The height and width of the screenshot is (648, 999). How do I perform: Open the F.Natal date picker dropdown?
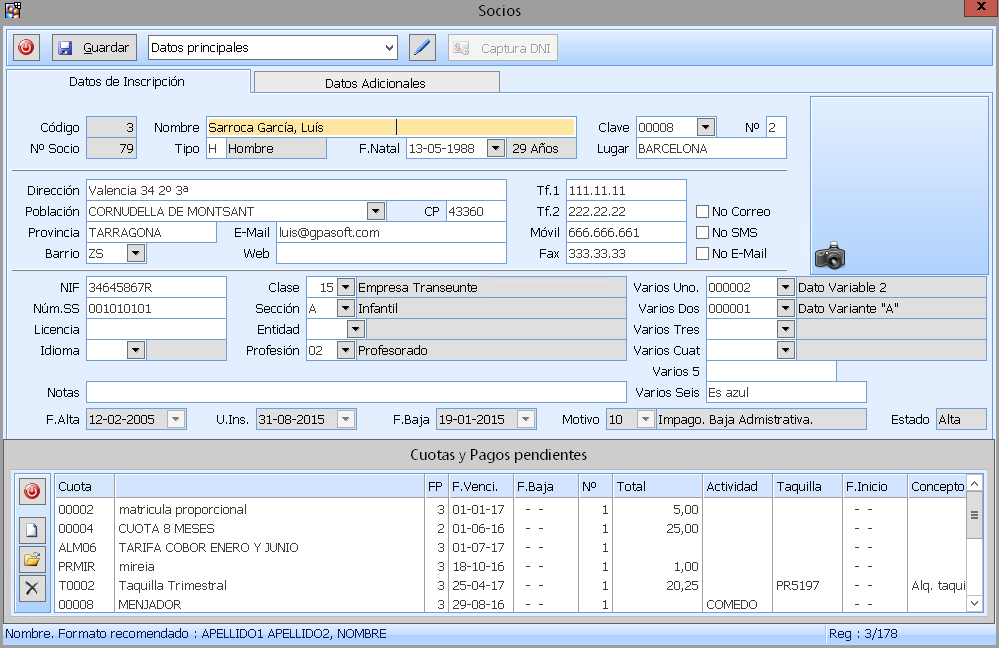click(494, 148)
